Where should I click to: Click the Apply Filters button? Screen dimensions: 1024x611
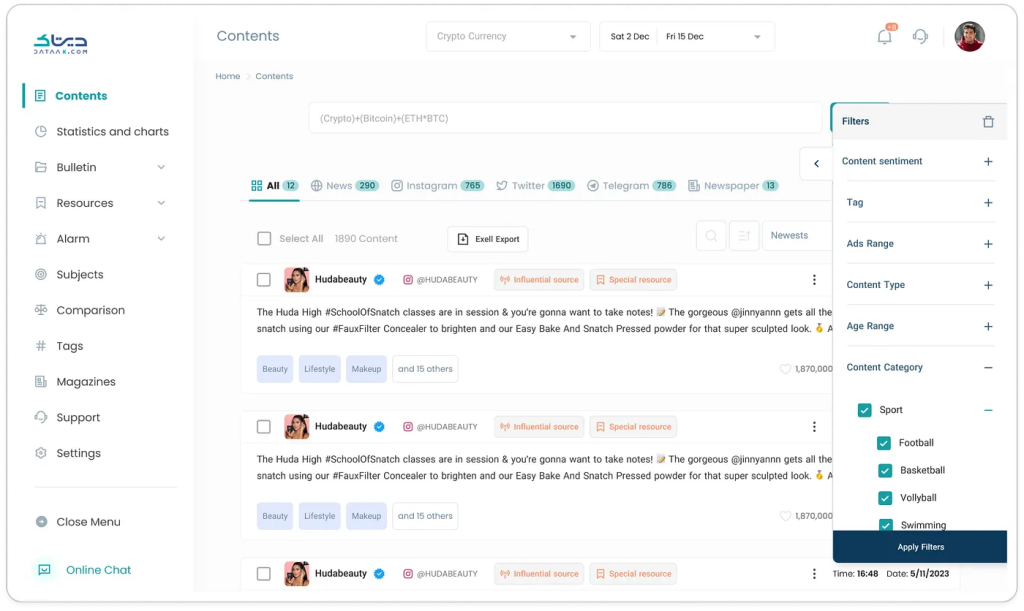[920, 547]
